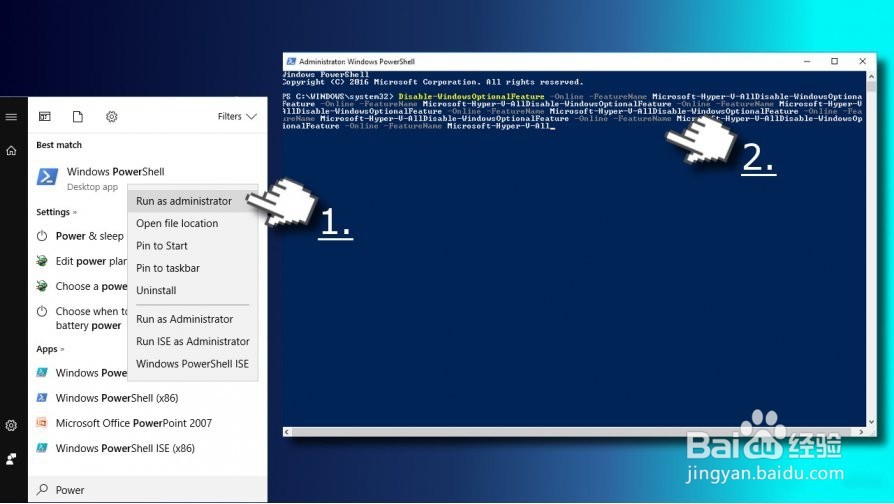Open the Edit power plan result

pyautogui.click(x=80, y=261)
